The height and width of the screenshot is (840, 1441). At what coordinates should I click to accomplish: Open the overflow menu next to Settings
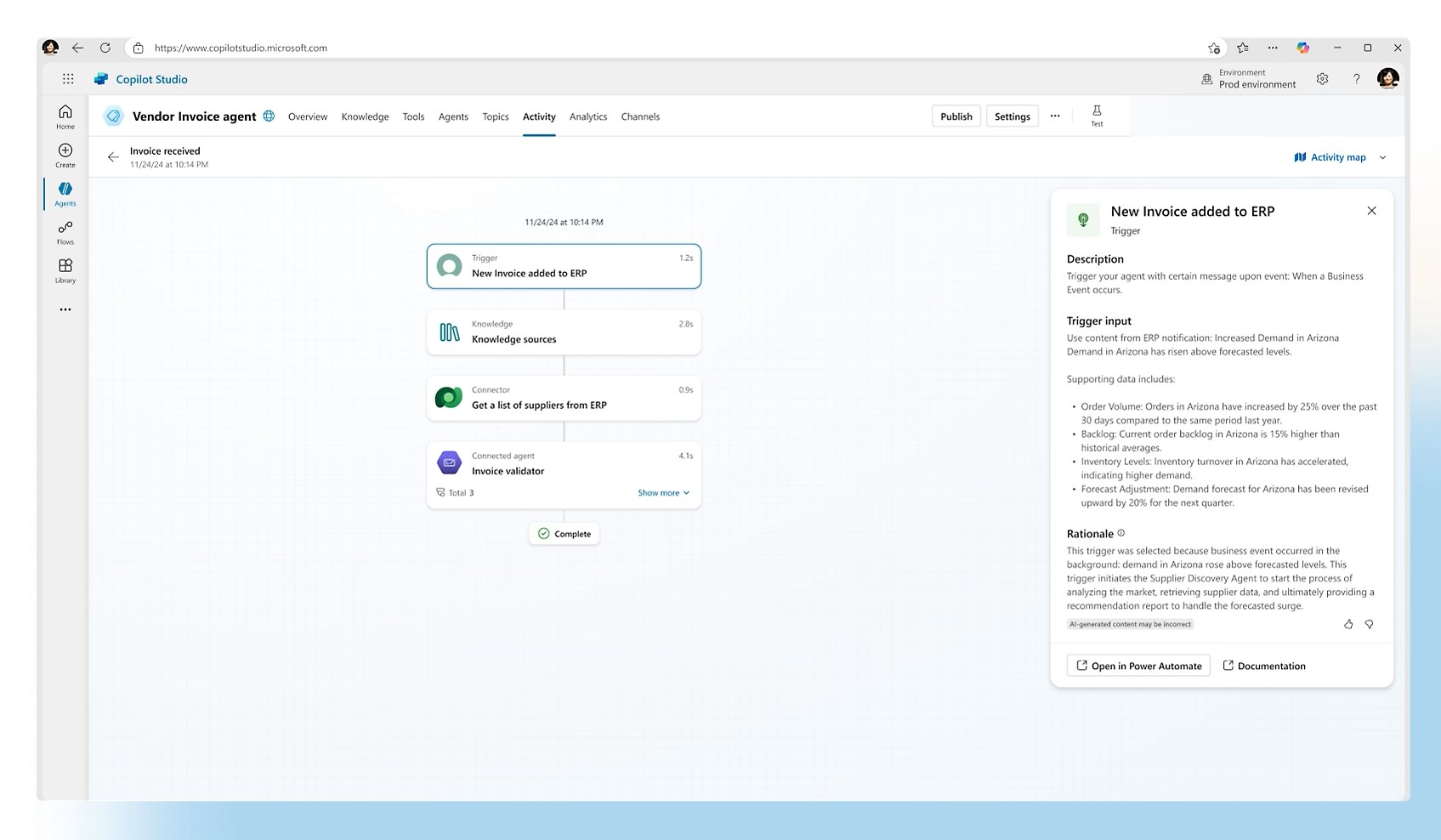1055,116
